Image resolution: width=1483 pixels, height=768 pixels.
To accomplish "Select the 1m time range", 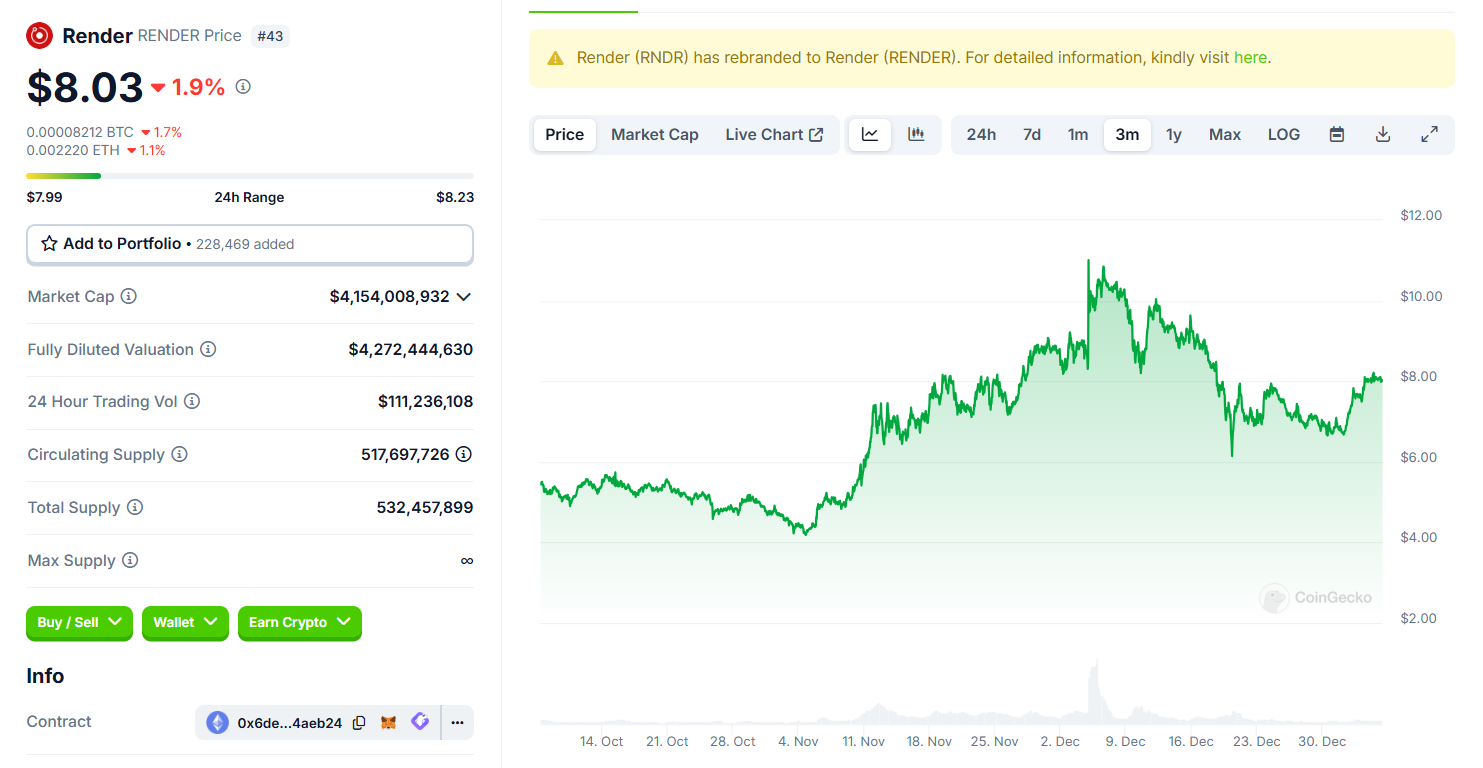I will [x=1078, y=134].
